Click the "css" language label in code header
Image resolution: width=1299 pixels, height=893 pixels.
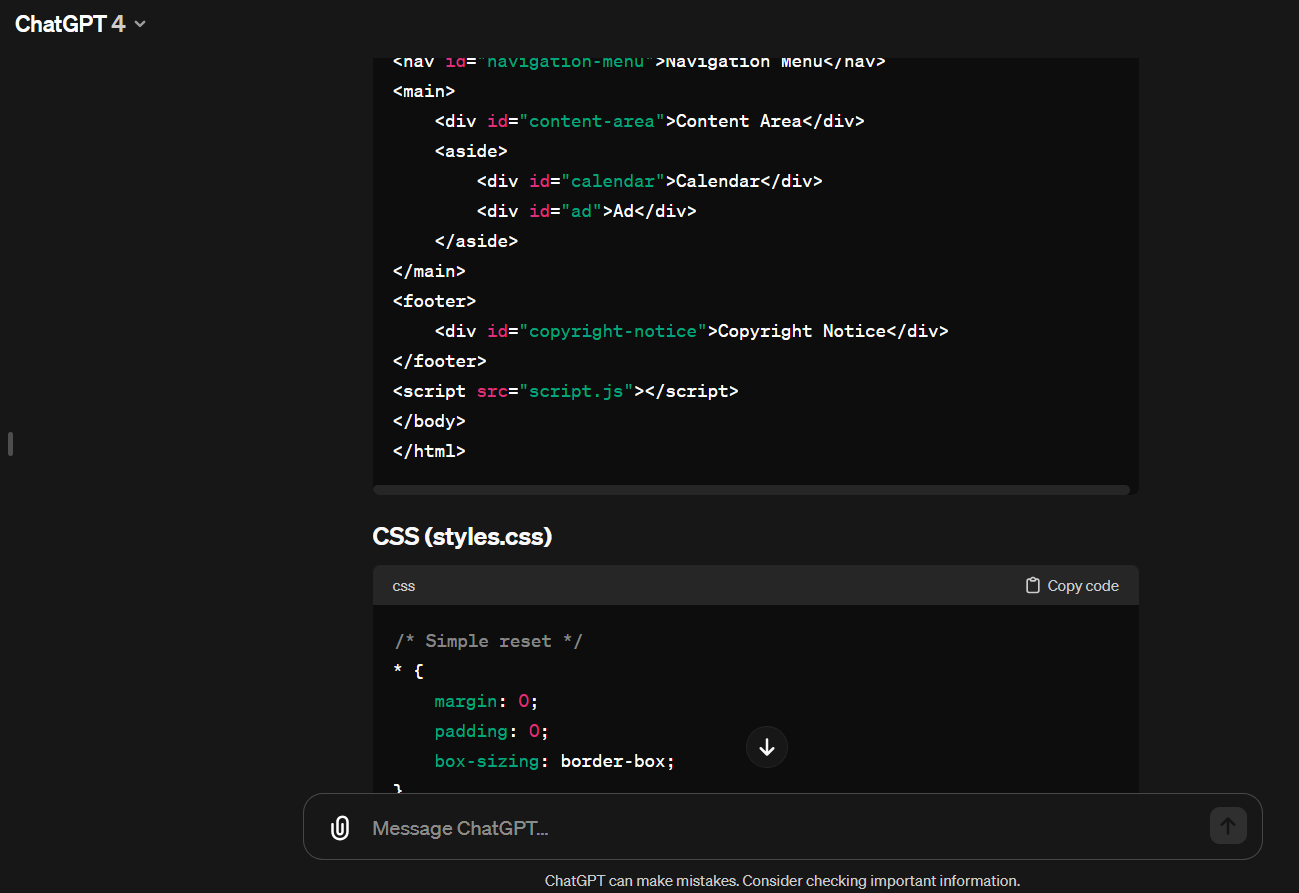[404, 586]
